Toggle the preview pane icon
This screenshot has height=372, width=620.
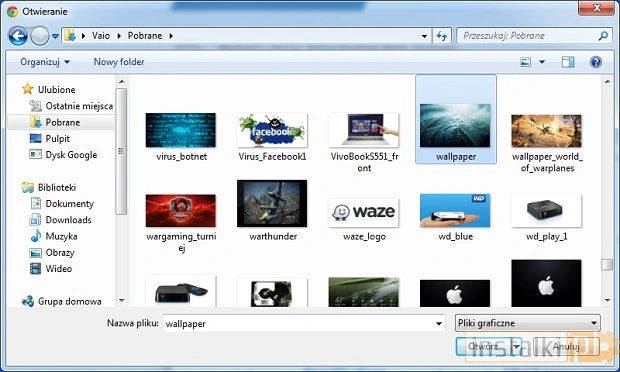pyautogui.click(x=568, y=62)
